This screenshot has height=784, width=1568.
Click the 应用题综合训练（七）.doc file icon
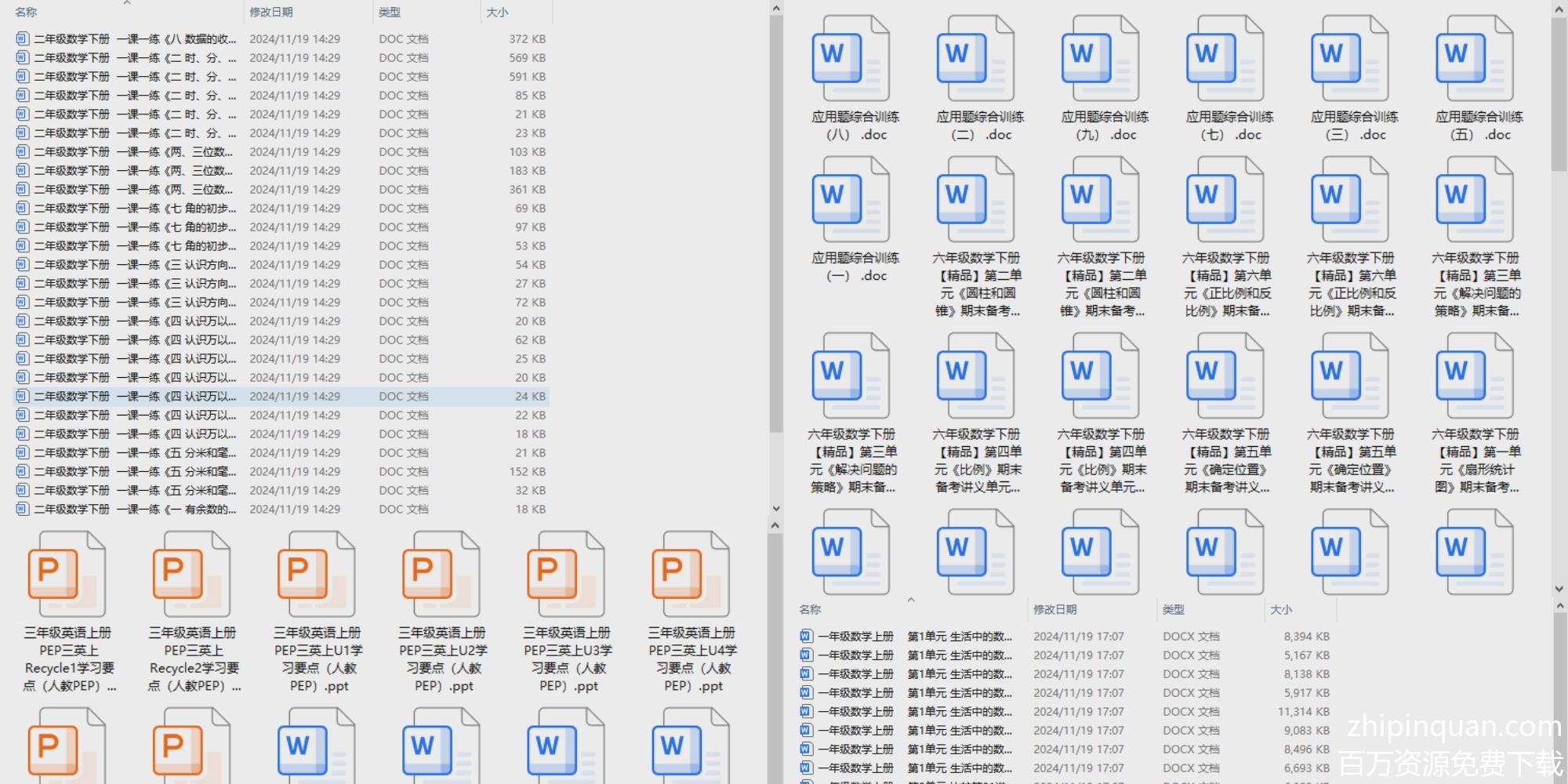[1225, 59]
